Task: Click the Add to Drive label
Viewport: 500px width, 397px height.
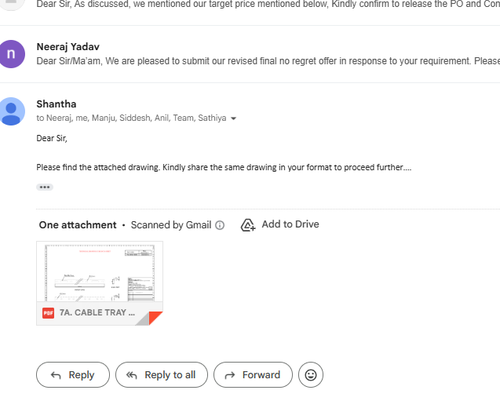Action: pyautogui.click(x=290, y=224)
